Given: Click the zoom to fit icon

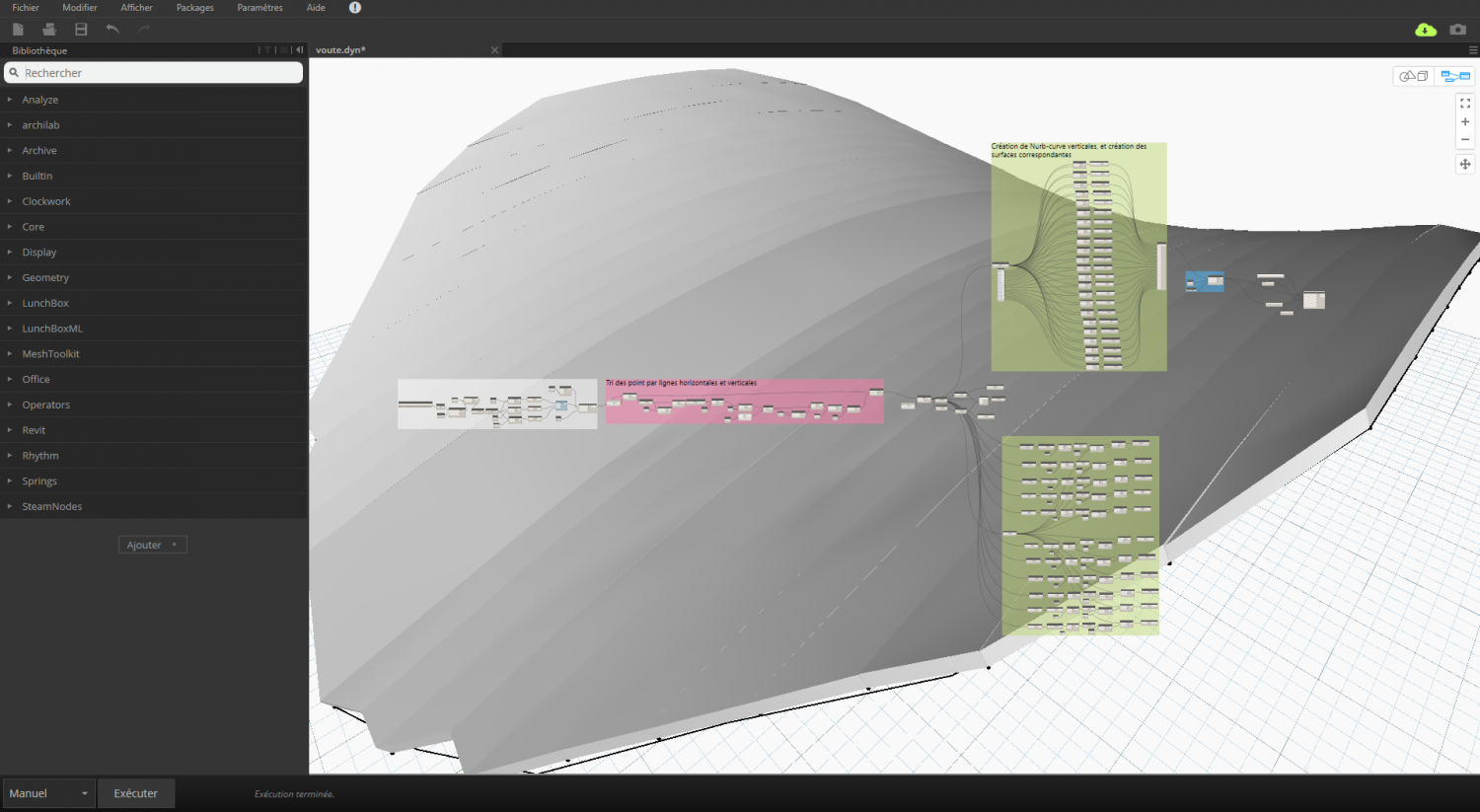Looking at the screenshot, I should tap(1465, 104).
